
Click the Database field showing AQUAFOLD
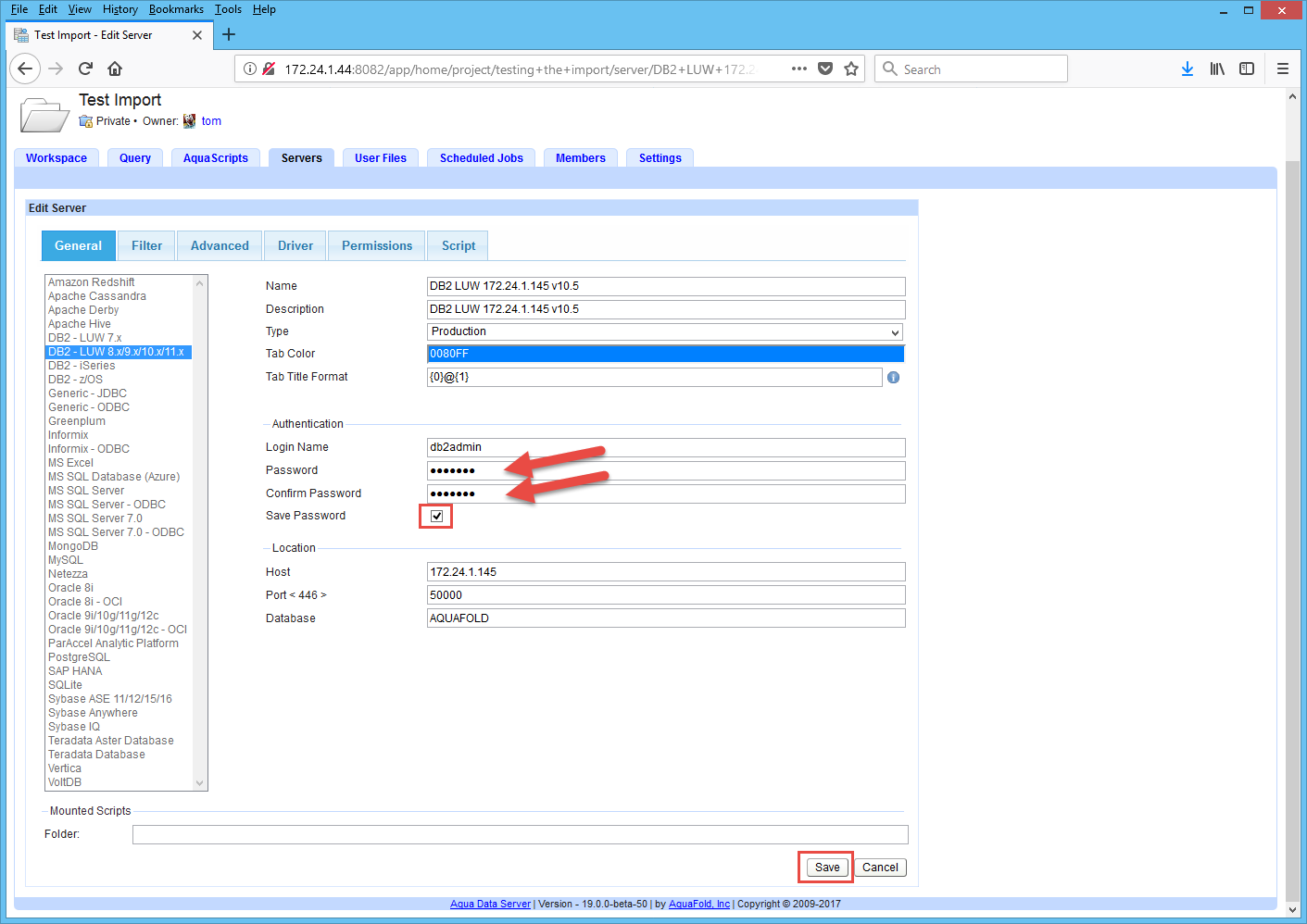point(666,618)
